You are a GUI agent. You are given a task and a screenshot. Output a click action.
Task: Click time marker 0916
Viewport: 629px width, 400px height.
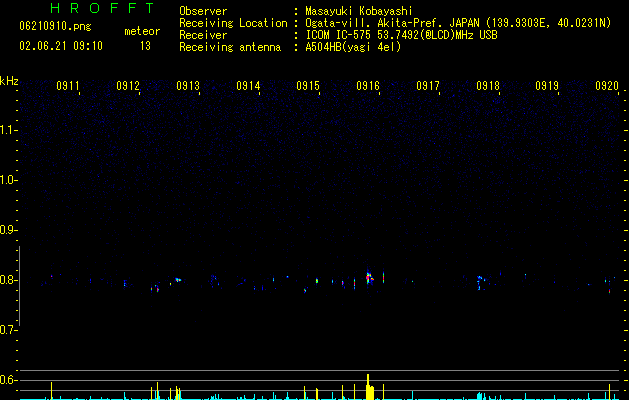tap(368, 86)
